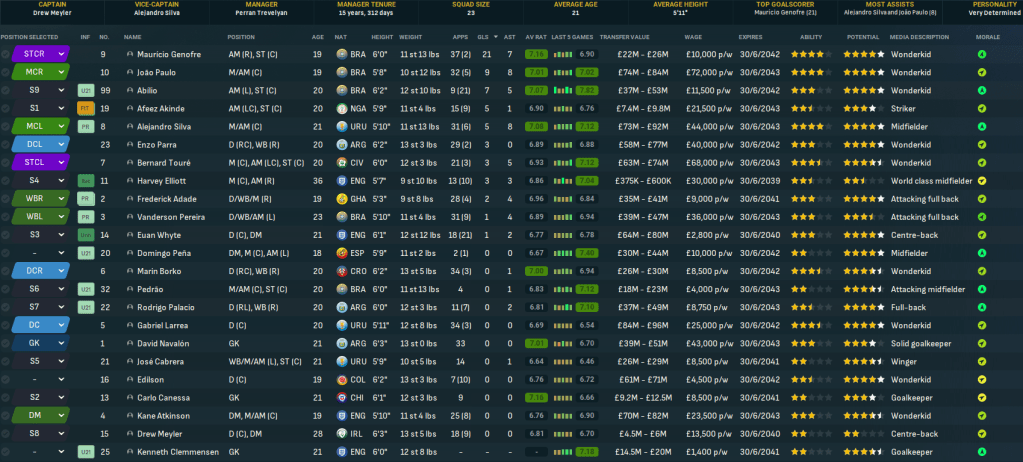
Task: Sort the table by GLS column header
Action: pyautogui.click(x=484, y=36)
